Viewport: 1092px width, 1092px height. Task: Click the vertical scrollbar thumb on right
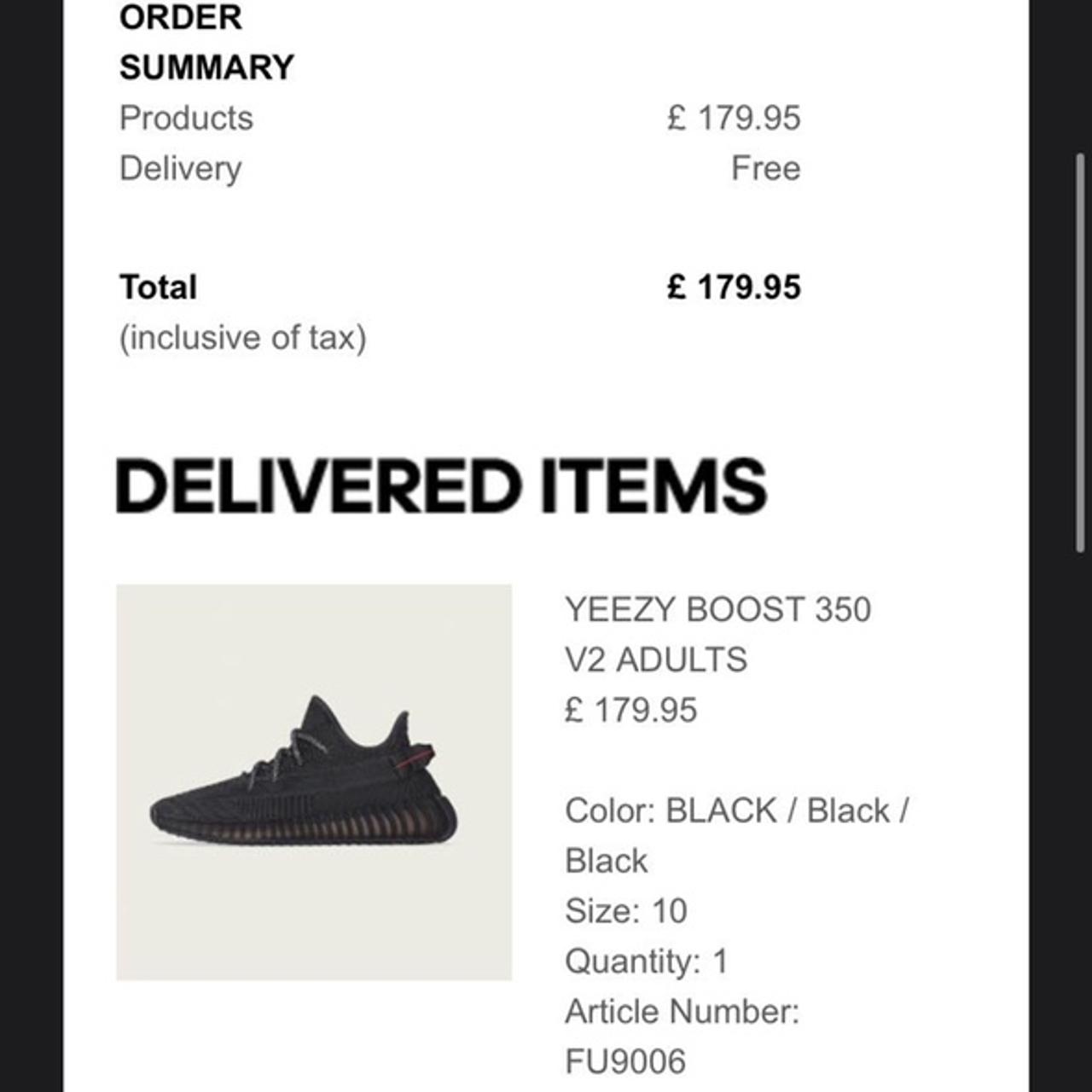click(x=1080, y=352)
